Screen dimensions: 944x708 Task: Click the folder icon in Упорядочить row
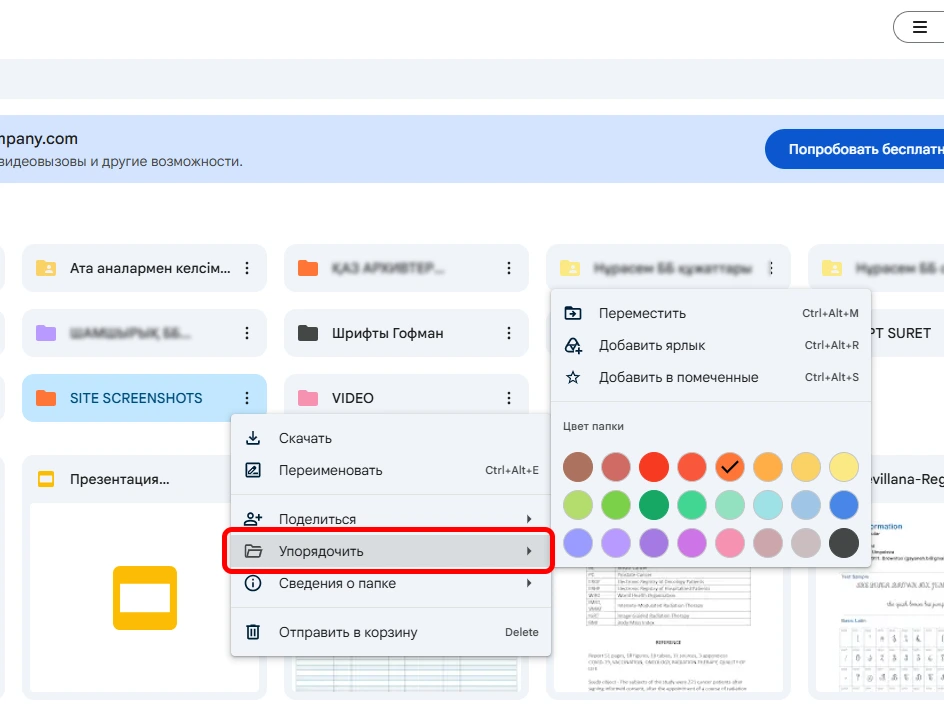tap(253, 551)
